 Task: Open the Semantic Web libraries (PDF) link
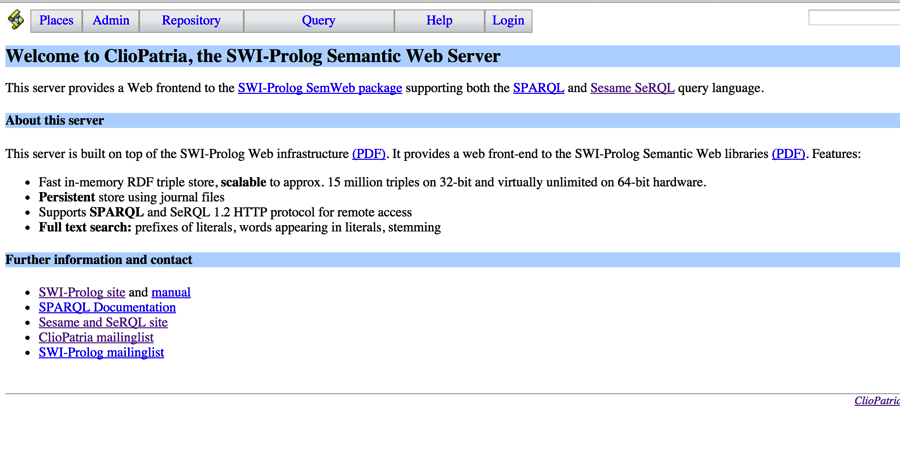click(788, 154)
